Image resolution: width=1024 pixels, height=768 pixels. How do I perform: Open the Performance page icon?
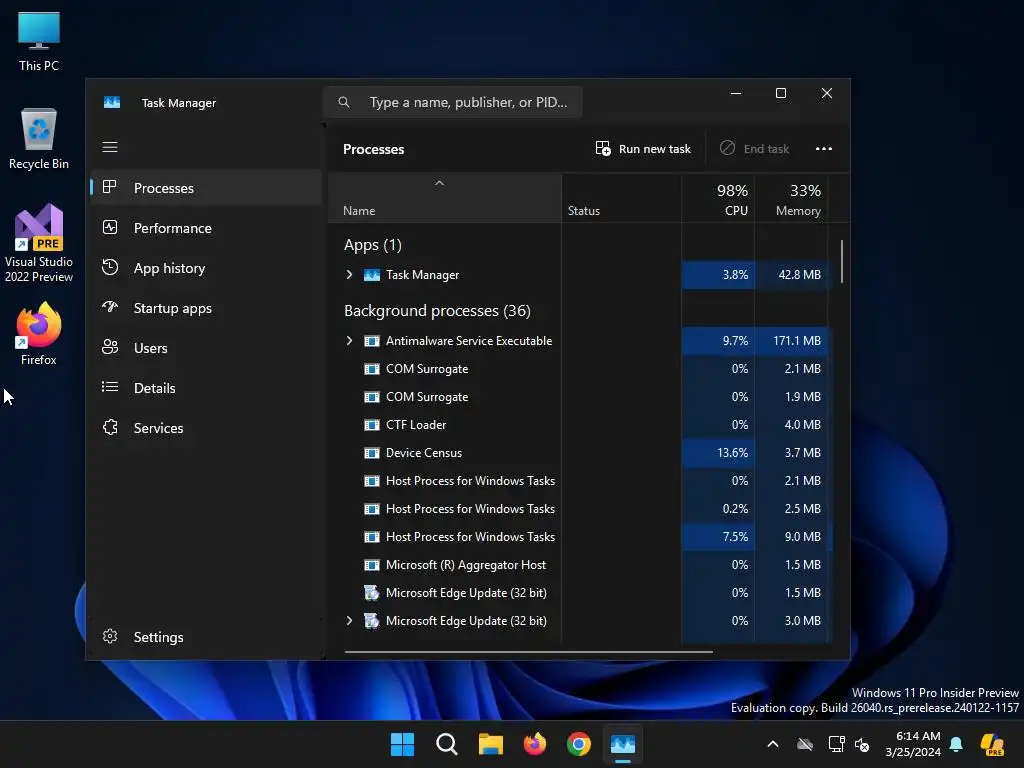pyautogui.click(x=110, y=227)
